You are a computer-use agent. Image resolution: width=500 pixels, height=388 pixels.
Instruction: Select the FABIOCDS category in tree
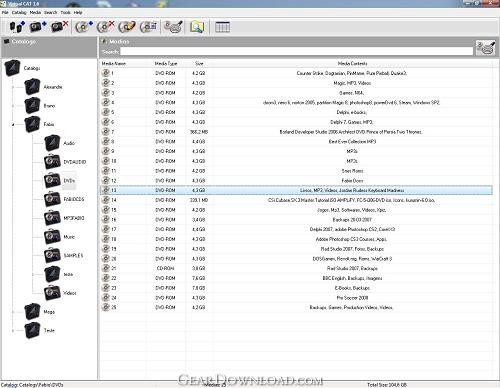74,199
